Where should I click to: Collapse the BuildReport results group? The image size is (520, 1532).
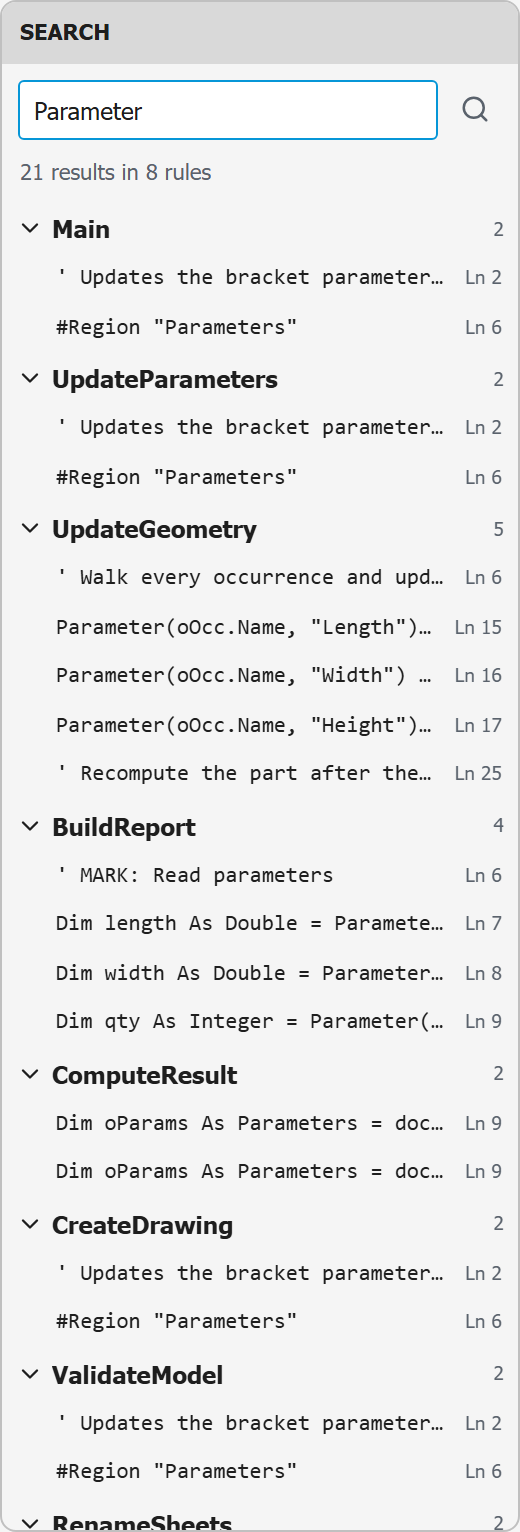pyautogui.click(x=29, y=827)
